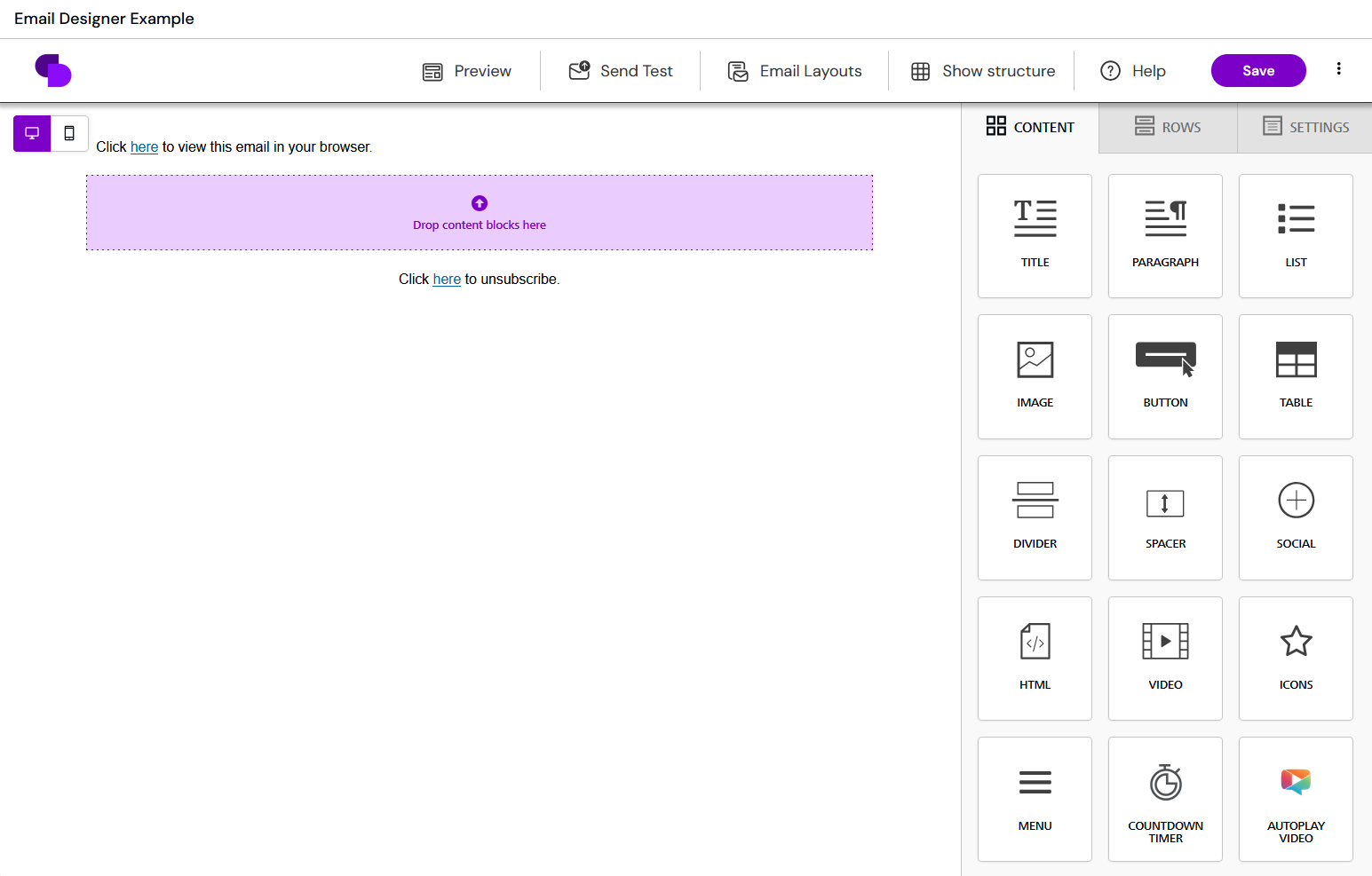Click the 'here' view in browser link
The height and width of the screenshot is (876, 1372).
click(x=144, y=147)
